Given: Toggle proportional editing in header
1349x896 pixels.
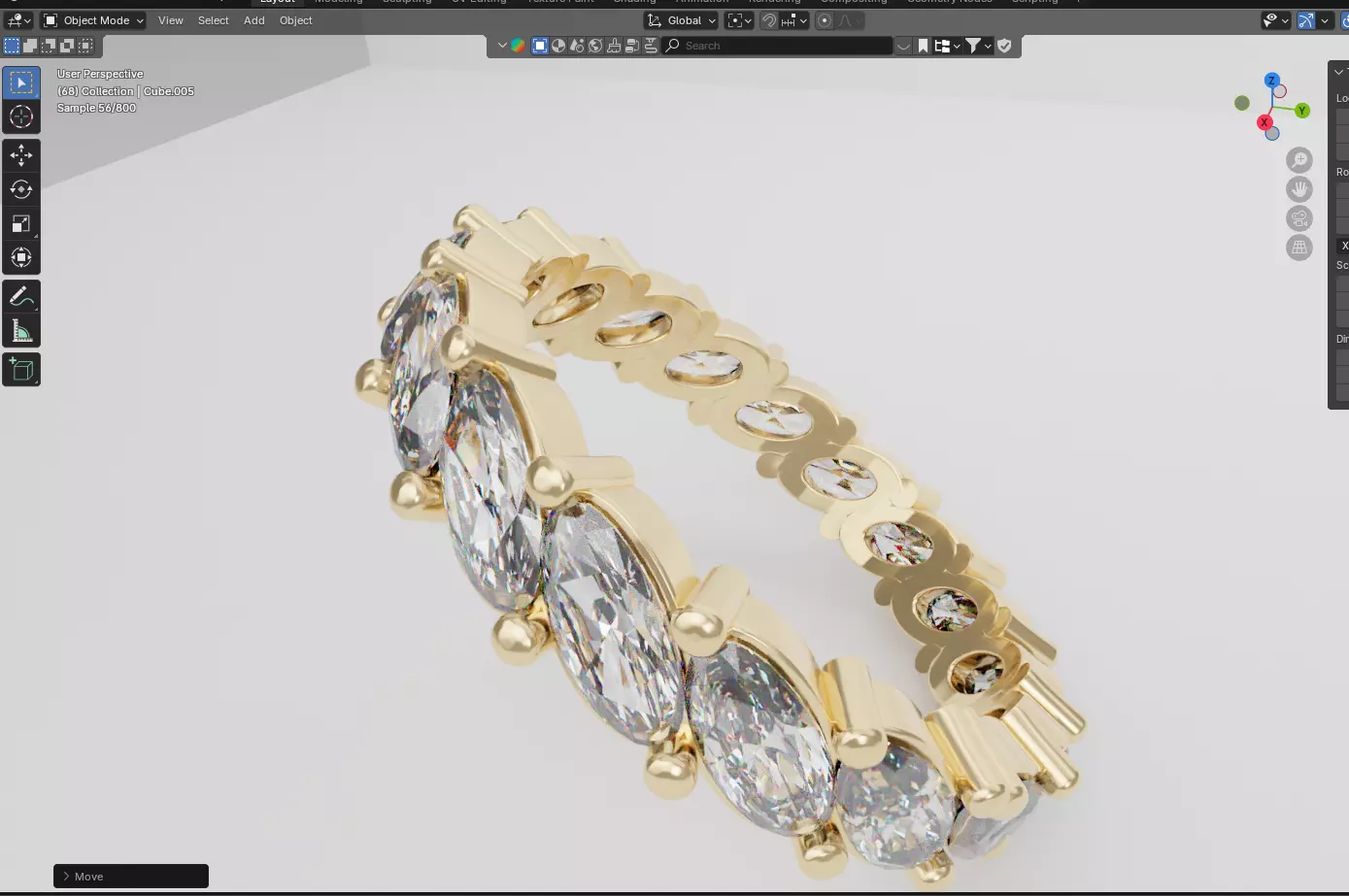Looking at the screenshot, I should [x=825, y=20].
